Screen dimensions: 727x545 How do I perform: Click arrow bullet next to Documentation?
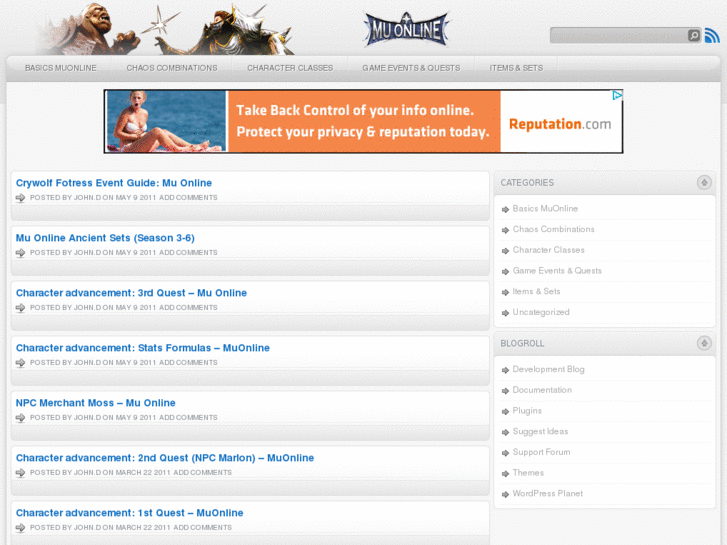click(505, 391)
